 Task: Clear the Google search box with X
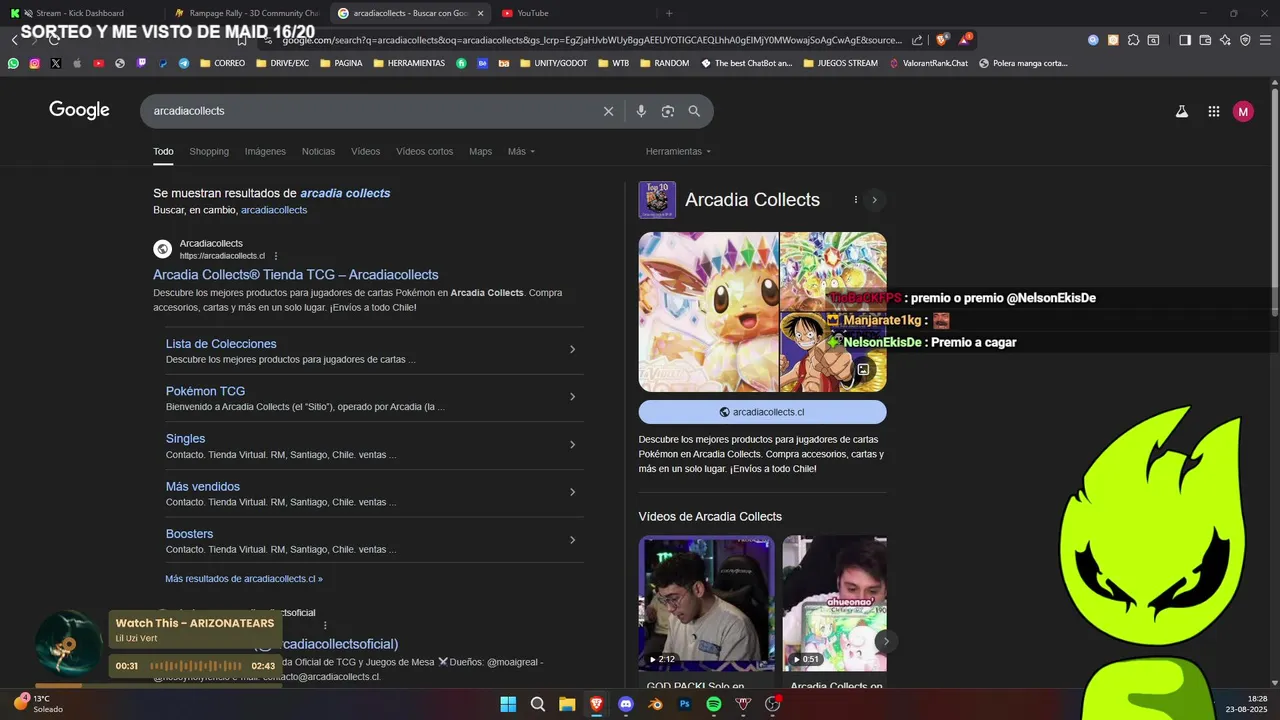[x=608, y=111]
